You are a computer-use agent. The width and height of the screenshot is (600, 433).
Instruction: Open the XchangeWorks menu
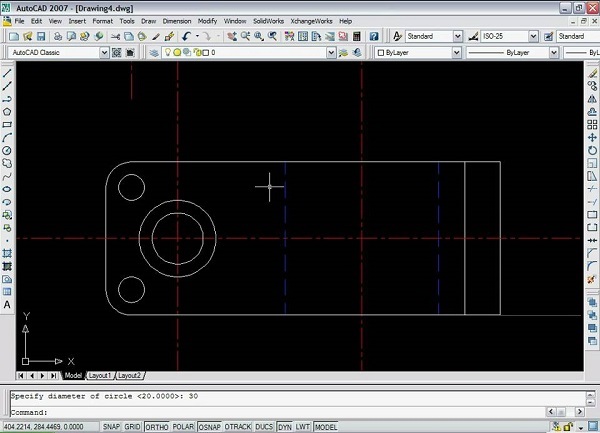point(311,21)
